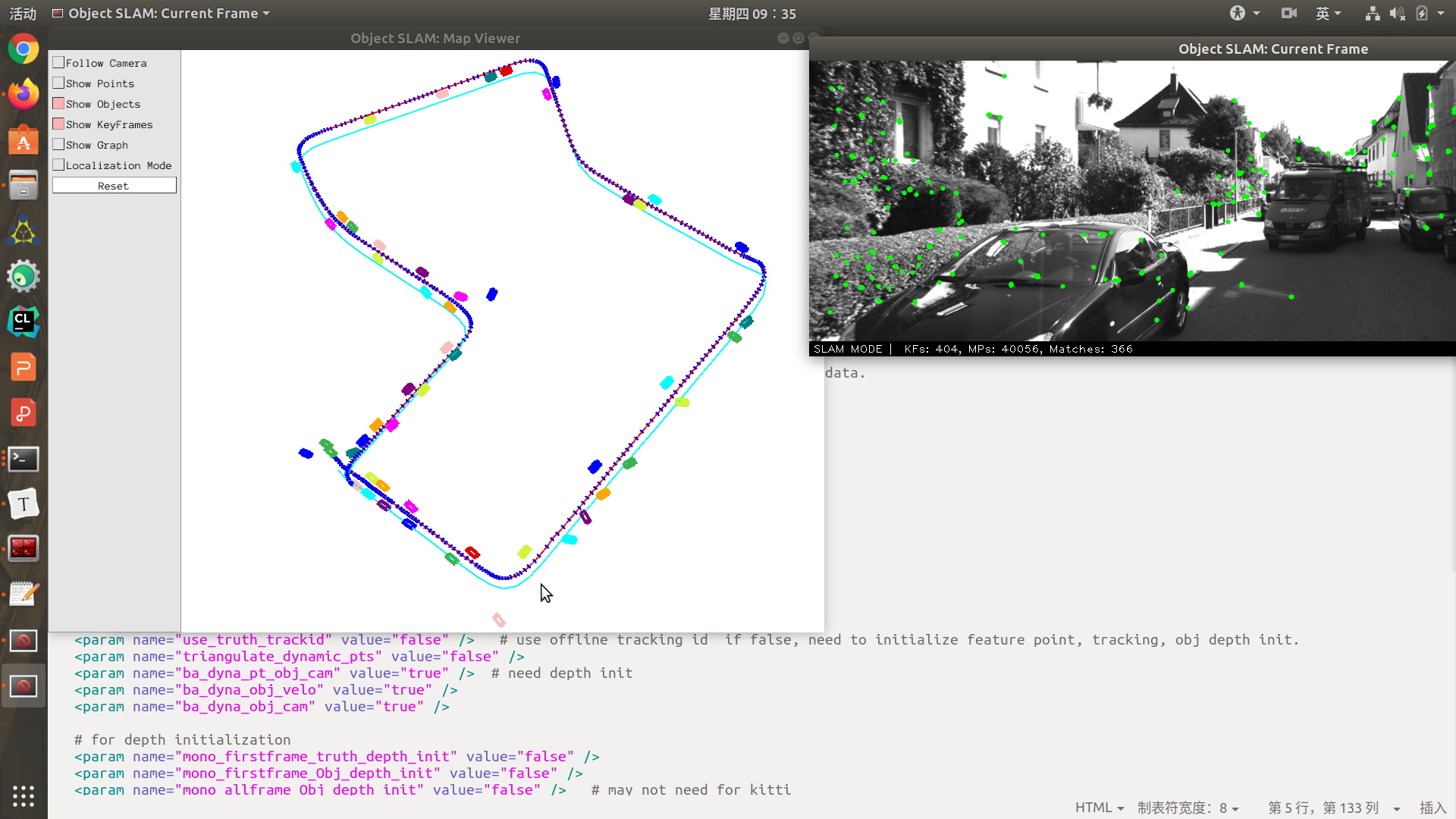Show the applications grid

coord(24,795)
